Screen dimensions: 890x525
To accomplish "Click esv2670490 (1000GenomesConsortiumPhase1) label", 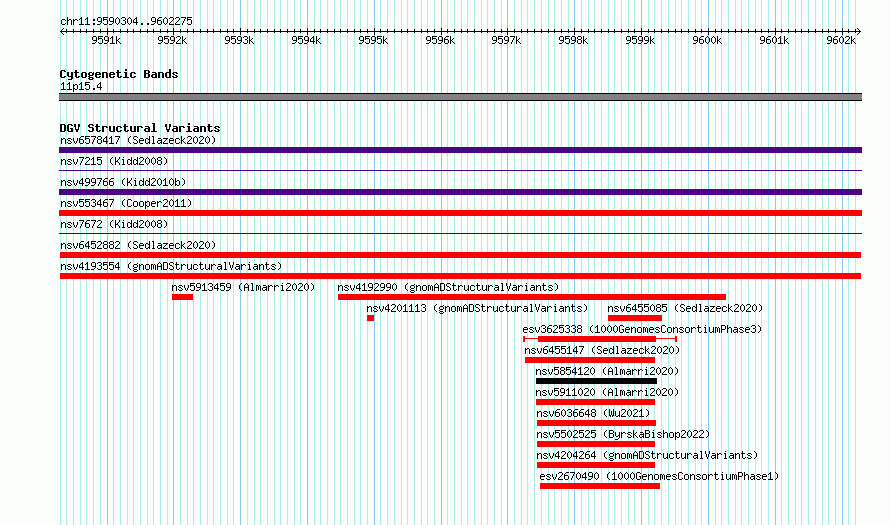I will [x=659, y=476].
